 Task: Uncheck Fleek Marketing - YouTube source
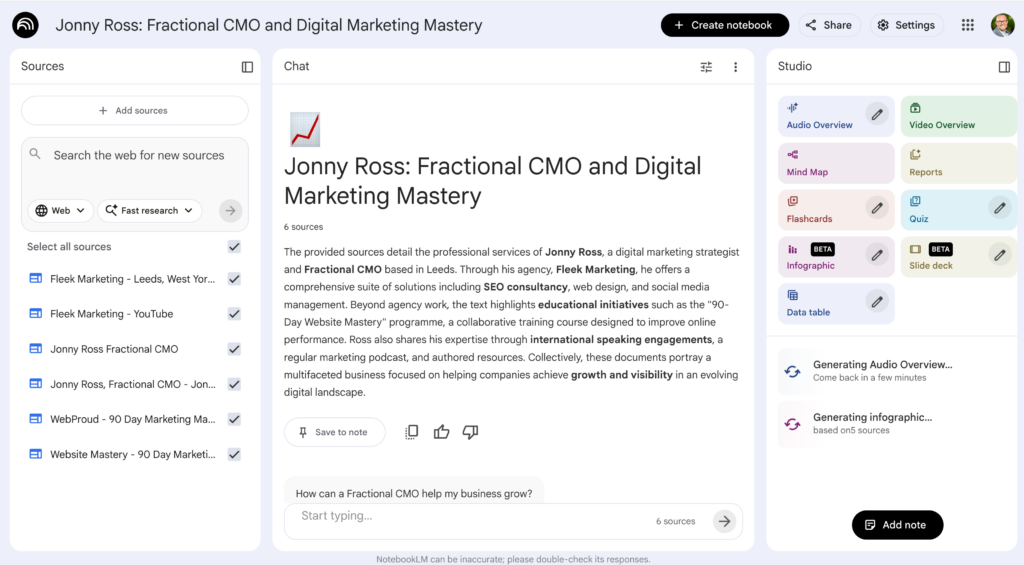[234, 314]
